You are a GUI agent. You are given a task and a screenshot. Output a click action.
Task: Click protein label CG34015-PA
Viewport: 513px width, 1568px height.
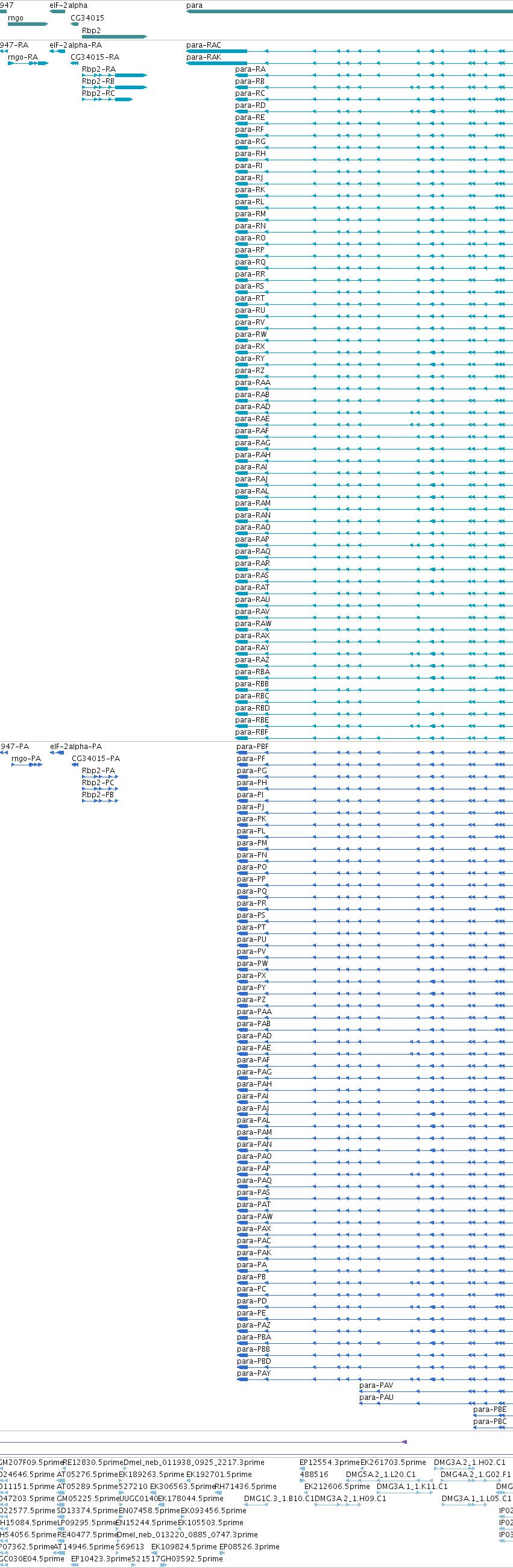(96, 759)
